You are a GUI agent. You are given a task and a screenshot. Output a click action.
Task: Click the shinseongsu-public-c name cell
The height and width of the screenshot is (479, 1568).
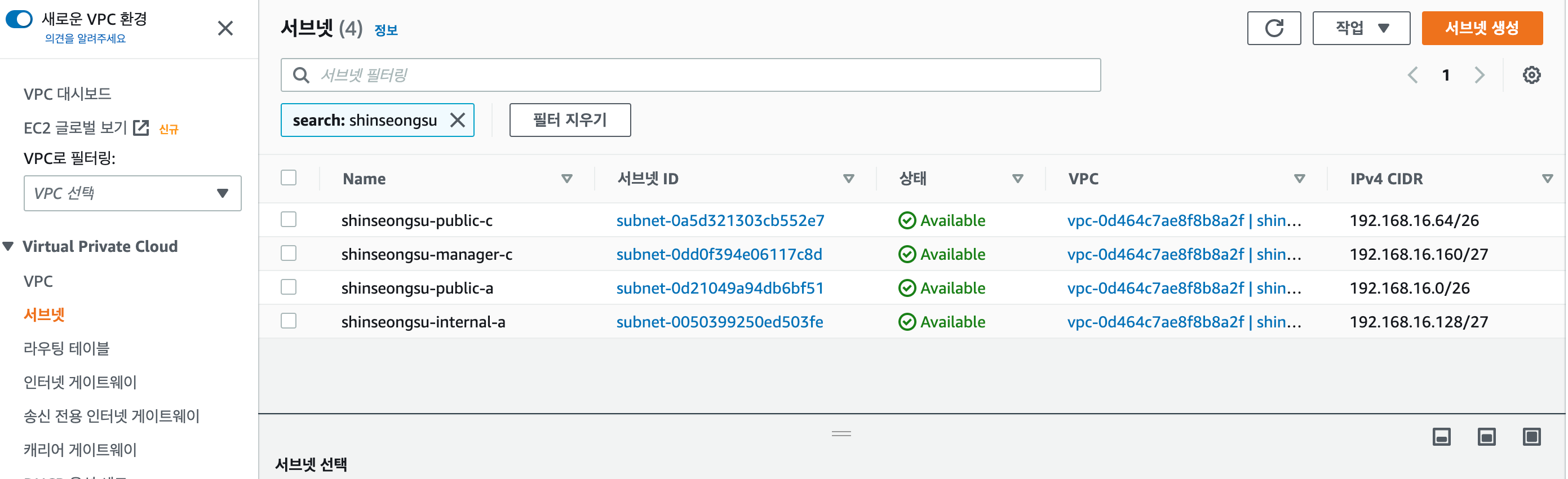(x=417, y=220)
